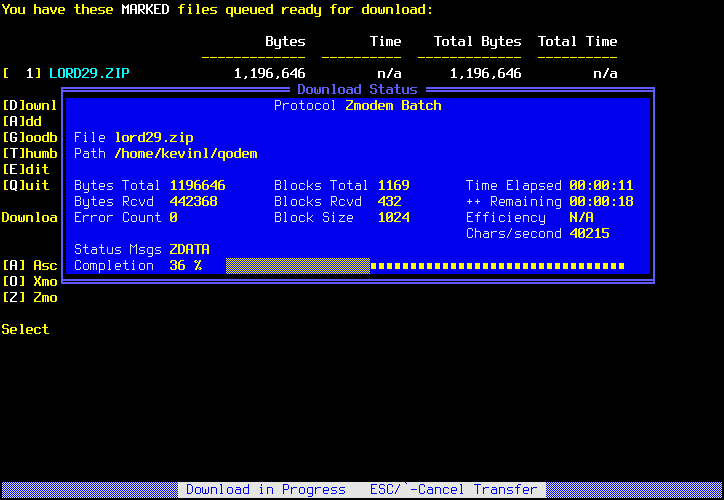Select the [O] Xmo protocol option

tap(30, 282)
